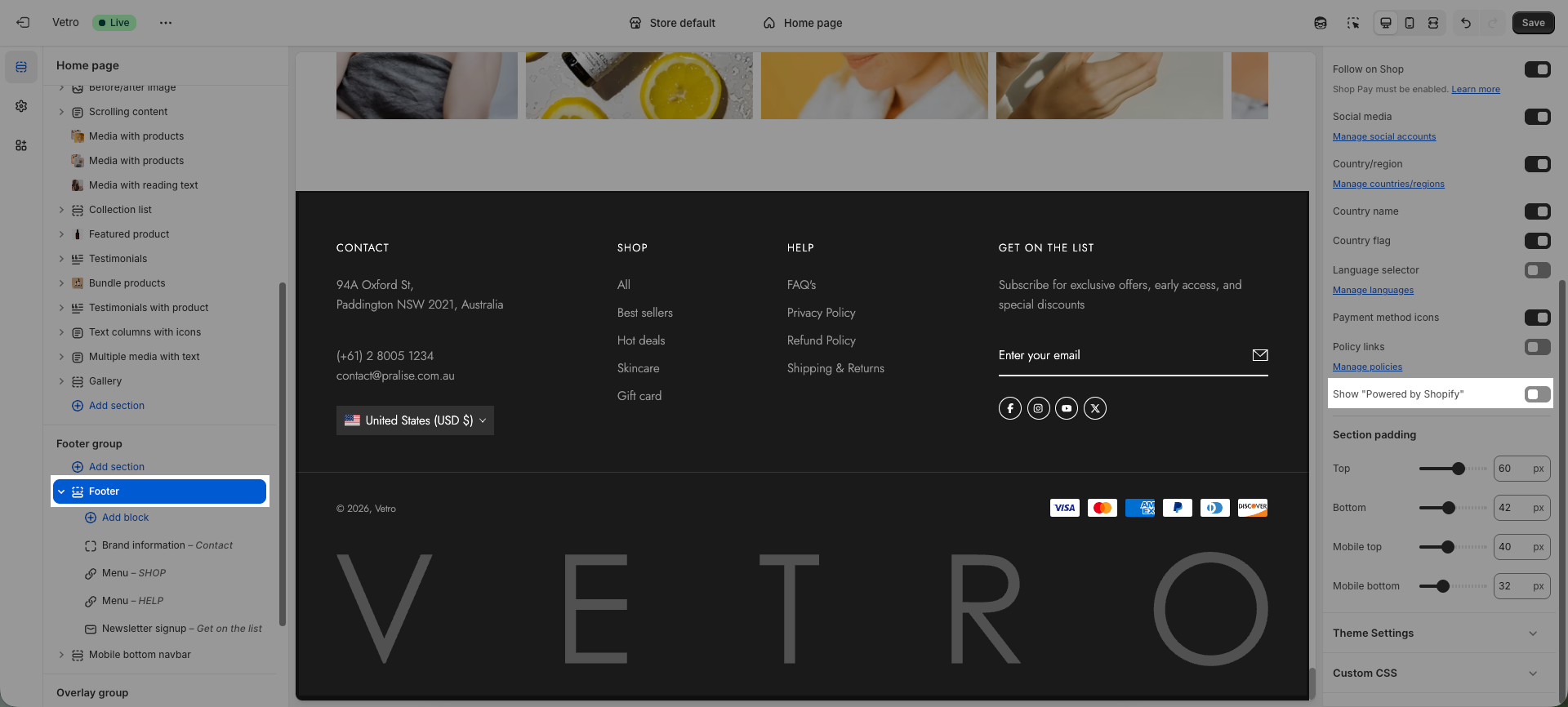Click the exit editor icon
Image resolution: width=1568 pixels, height=707 pixels.
pyautogui.click(x=23, y=23)
